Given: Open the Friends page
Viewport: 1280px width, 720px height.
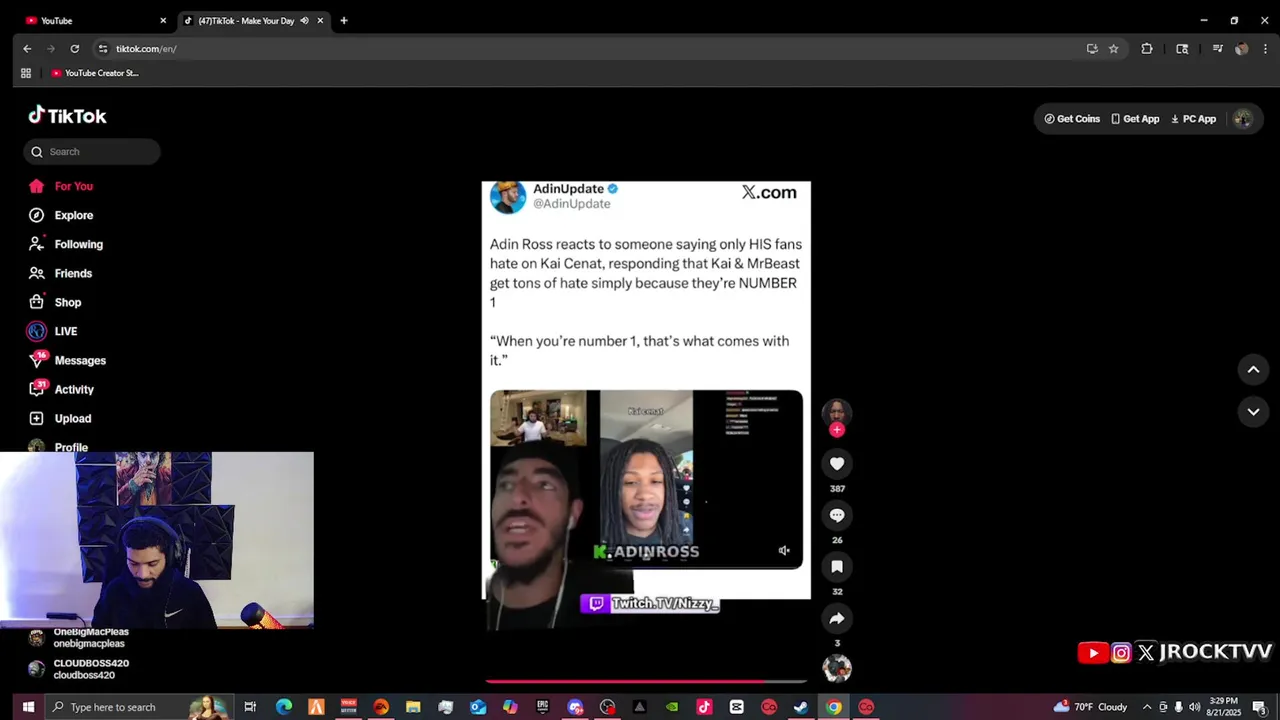Looking at the screenshot, I should click(x=73, y=273).
